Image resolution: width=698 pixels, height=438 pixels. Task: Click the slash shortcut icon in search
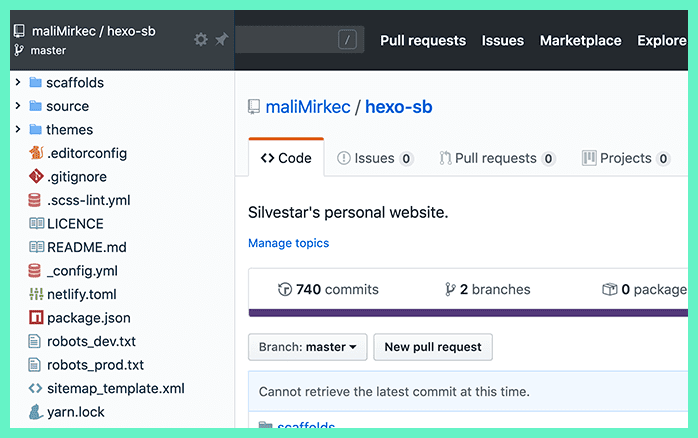coord(347,40)
